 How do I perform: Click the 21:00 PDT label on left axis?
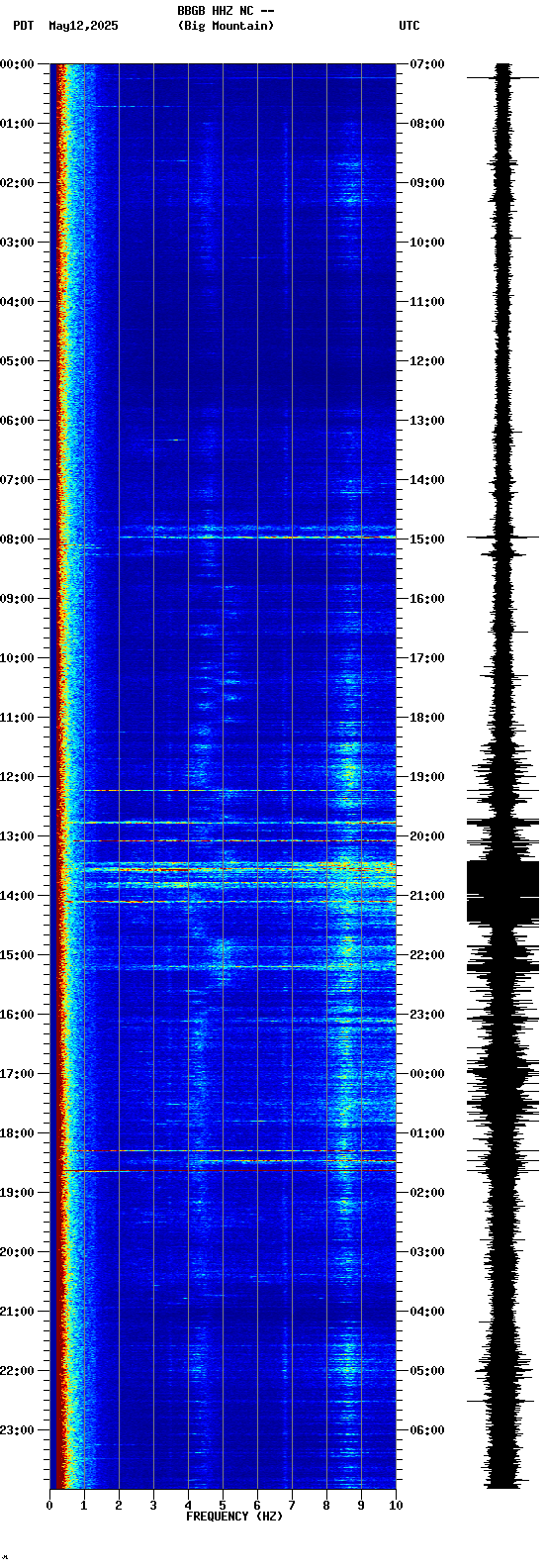point(17,1312)
